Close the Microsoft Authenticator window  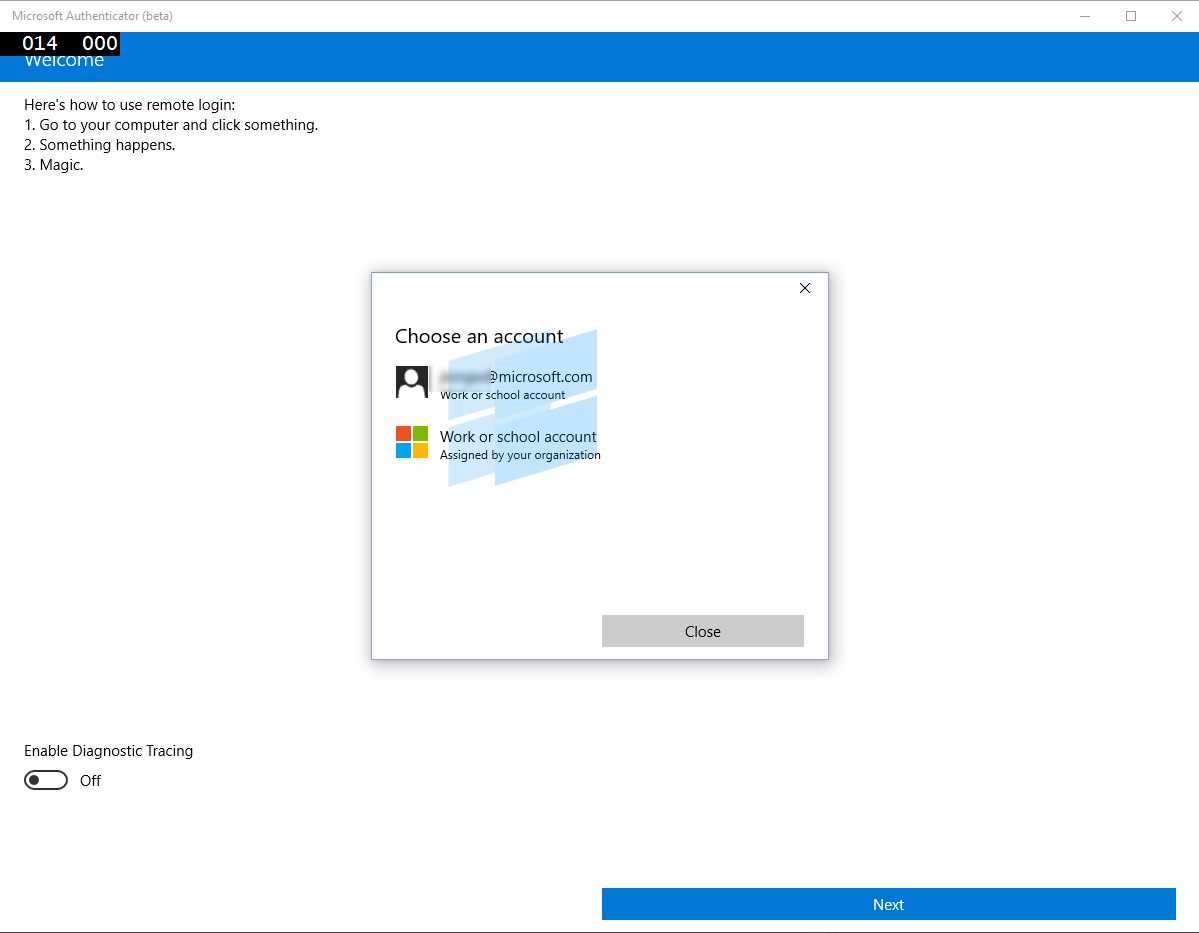tap(1176, 16)
